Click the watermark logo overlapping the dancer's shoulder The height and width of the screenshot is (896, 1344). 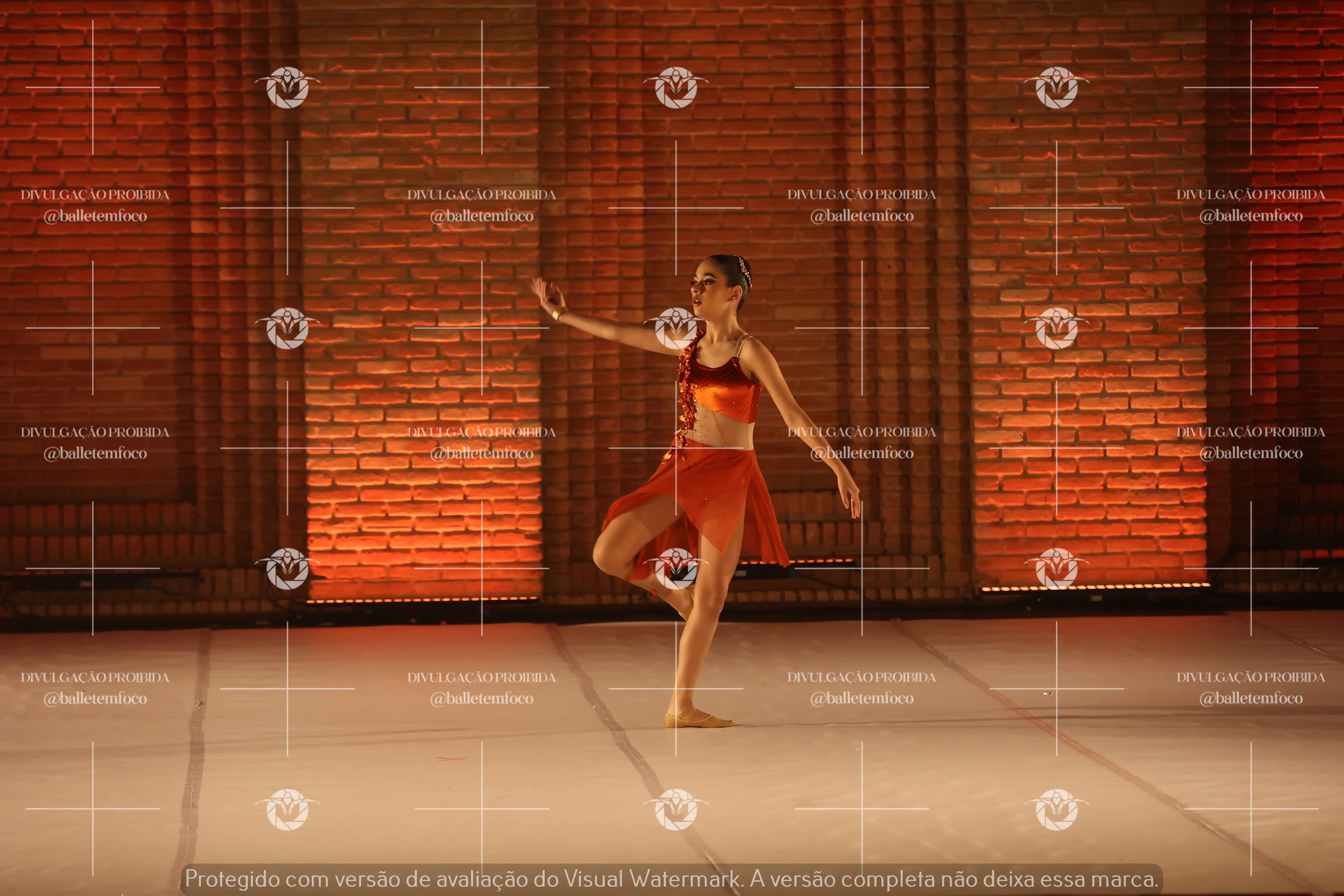click(676, 328)
